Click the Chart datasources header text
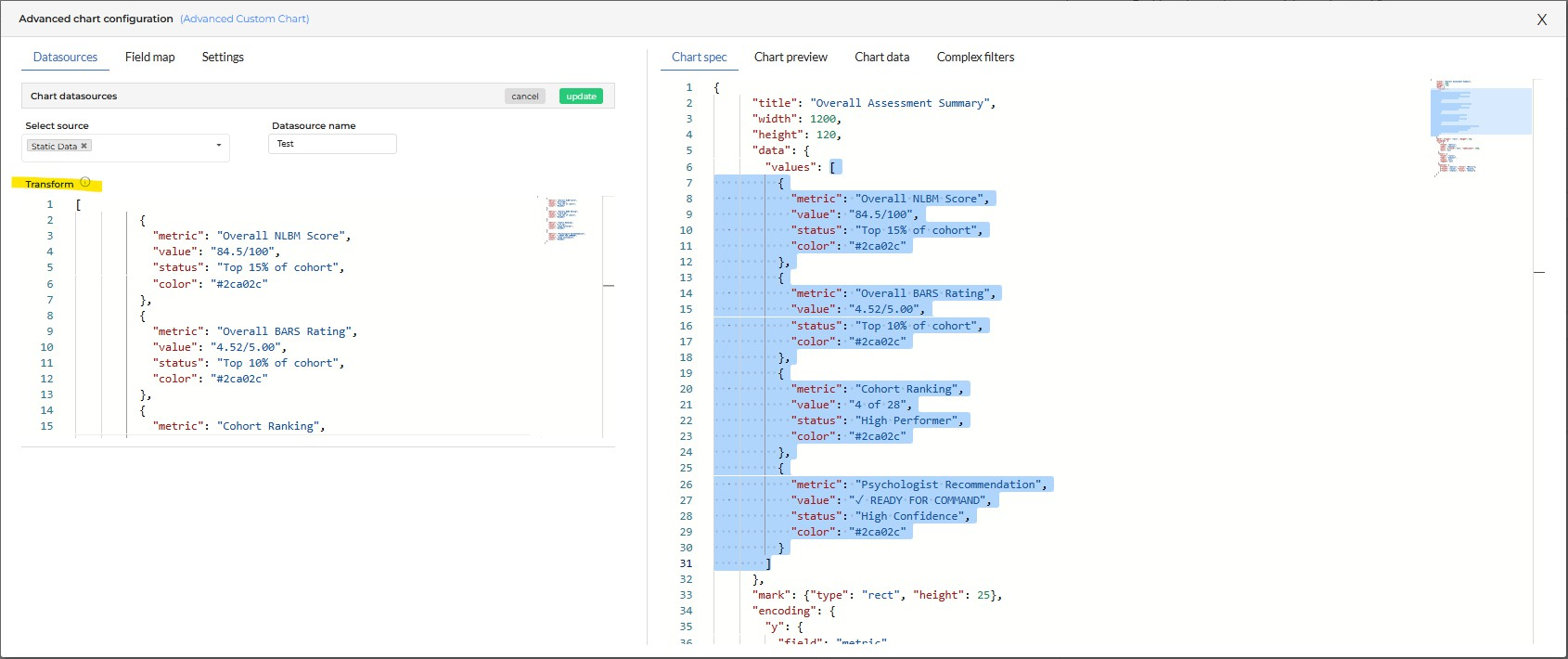Image resolution: width=1568 pixels, height=659 pixels. tap(74, 97)
